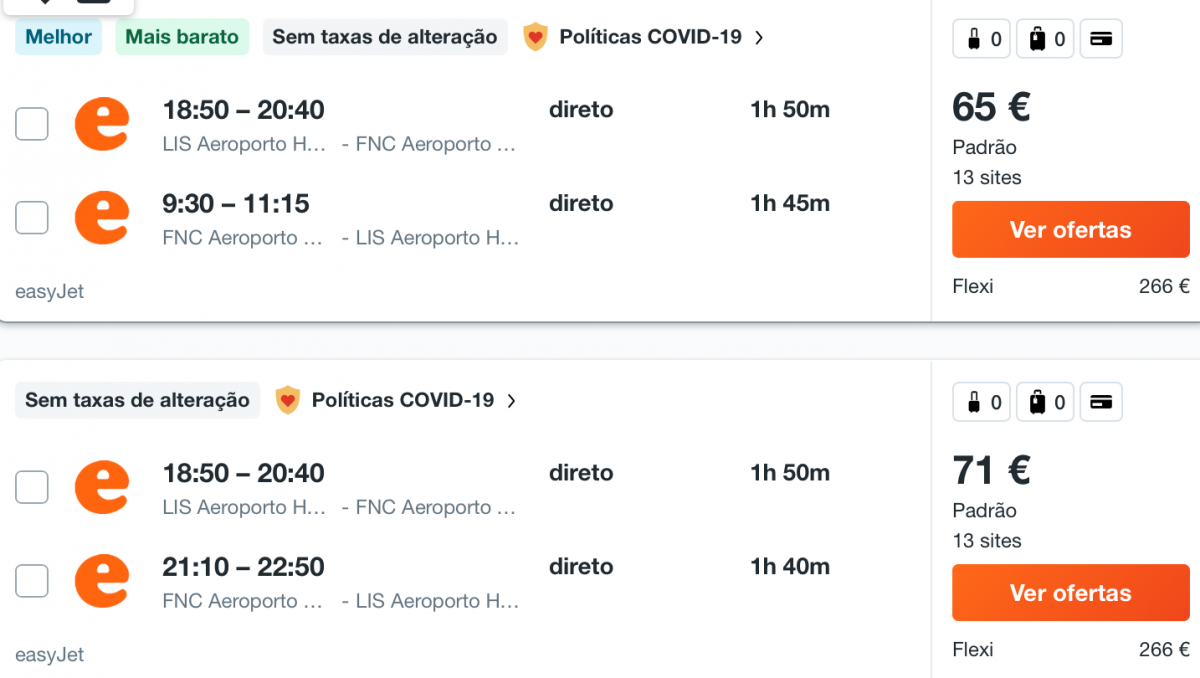
Task: Click the payment card icon for the 71 € offer
Action: 1101,402
